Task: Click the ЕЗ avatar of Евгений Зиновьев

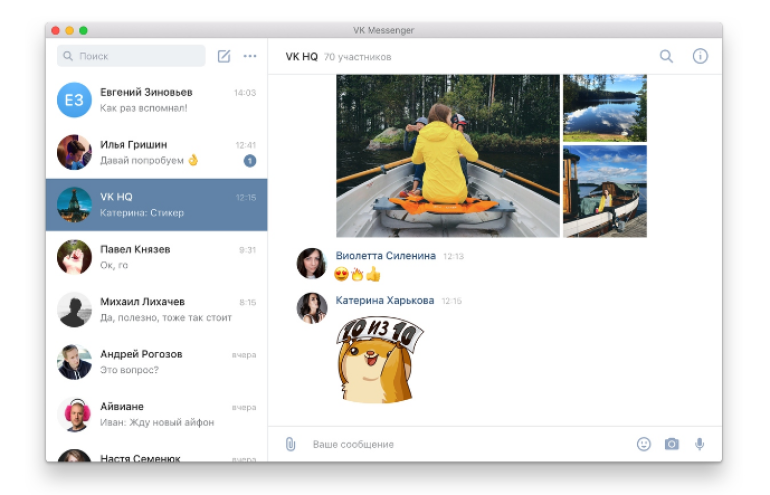Action: [x=74, y=100]
